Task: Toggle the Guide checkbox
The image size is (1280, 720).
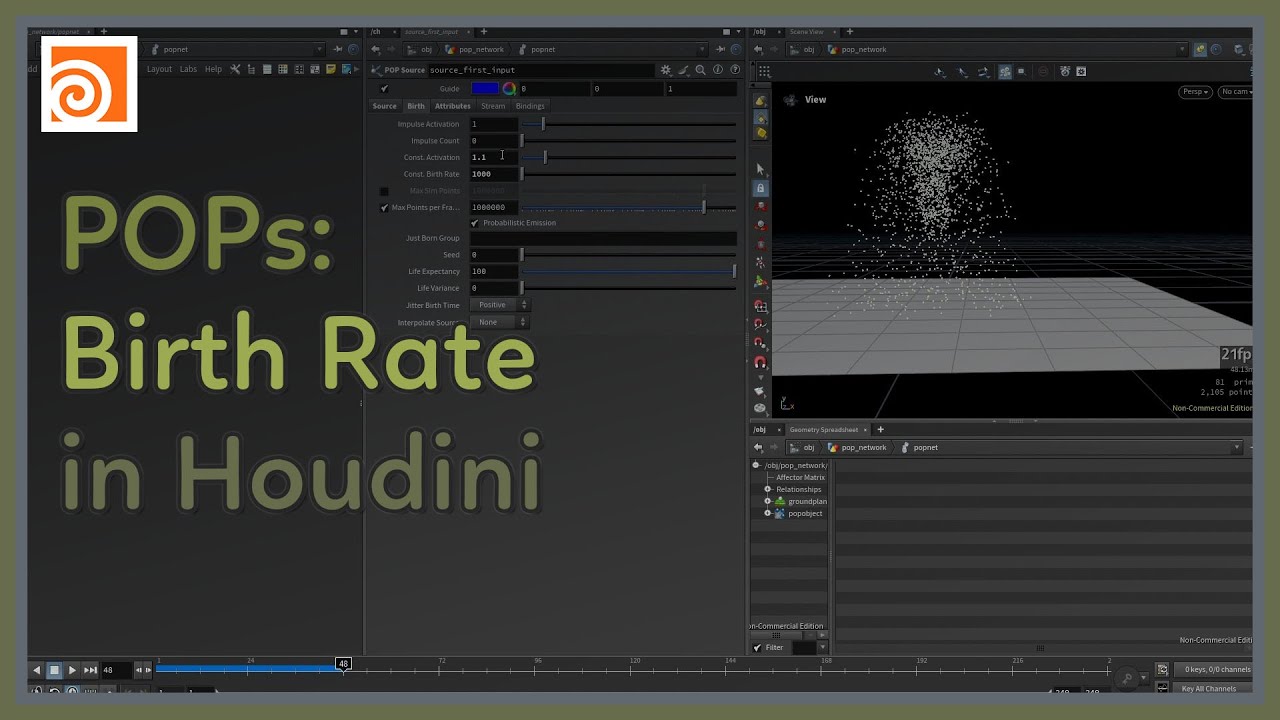Action: 384,88
